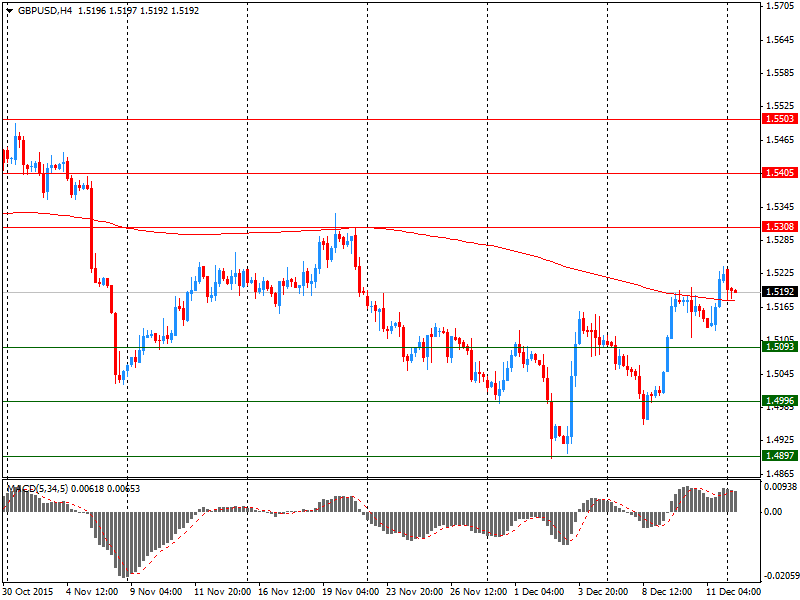Click the OHLC values 1.5196 1.5197 1.5192 1.5192

pyautogui.click(x=138, y=11)
